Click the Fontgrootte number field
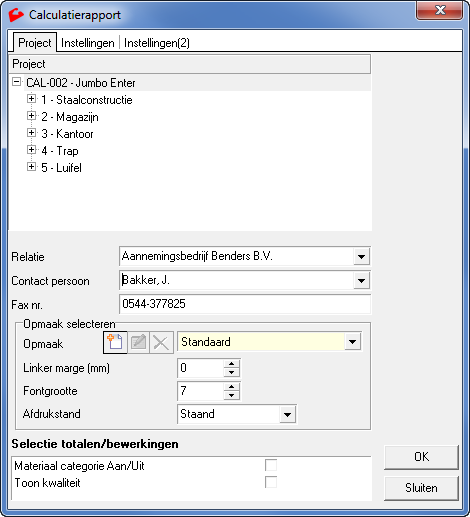This screenshot has width=470, height=517. tap(201, 391)
